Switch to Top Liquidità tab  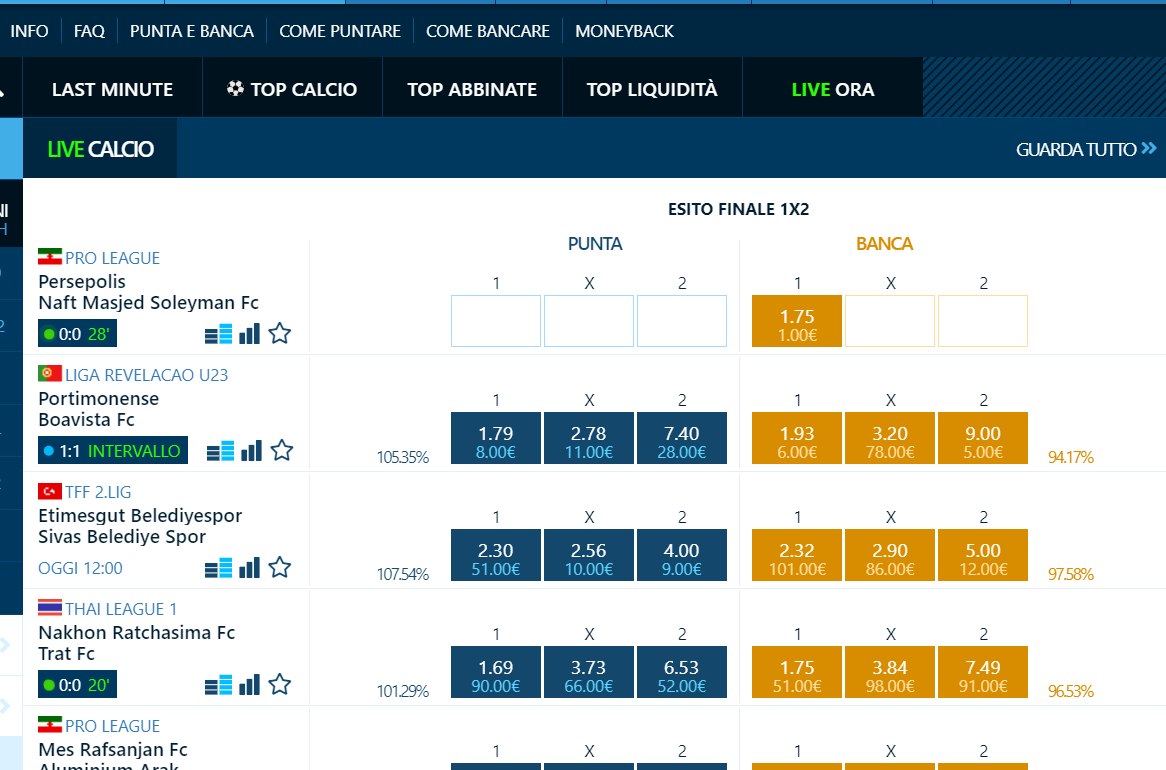[652, 89]
